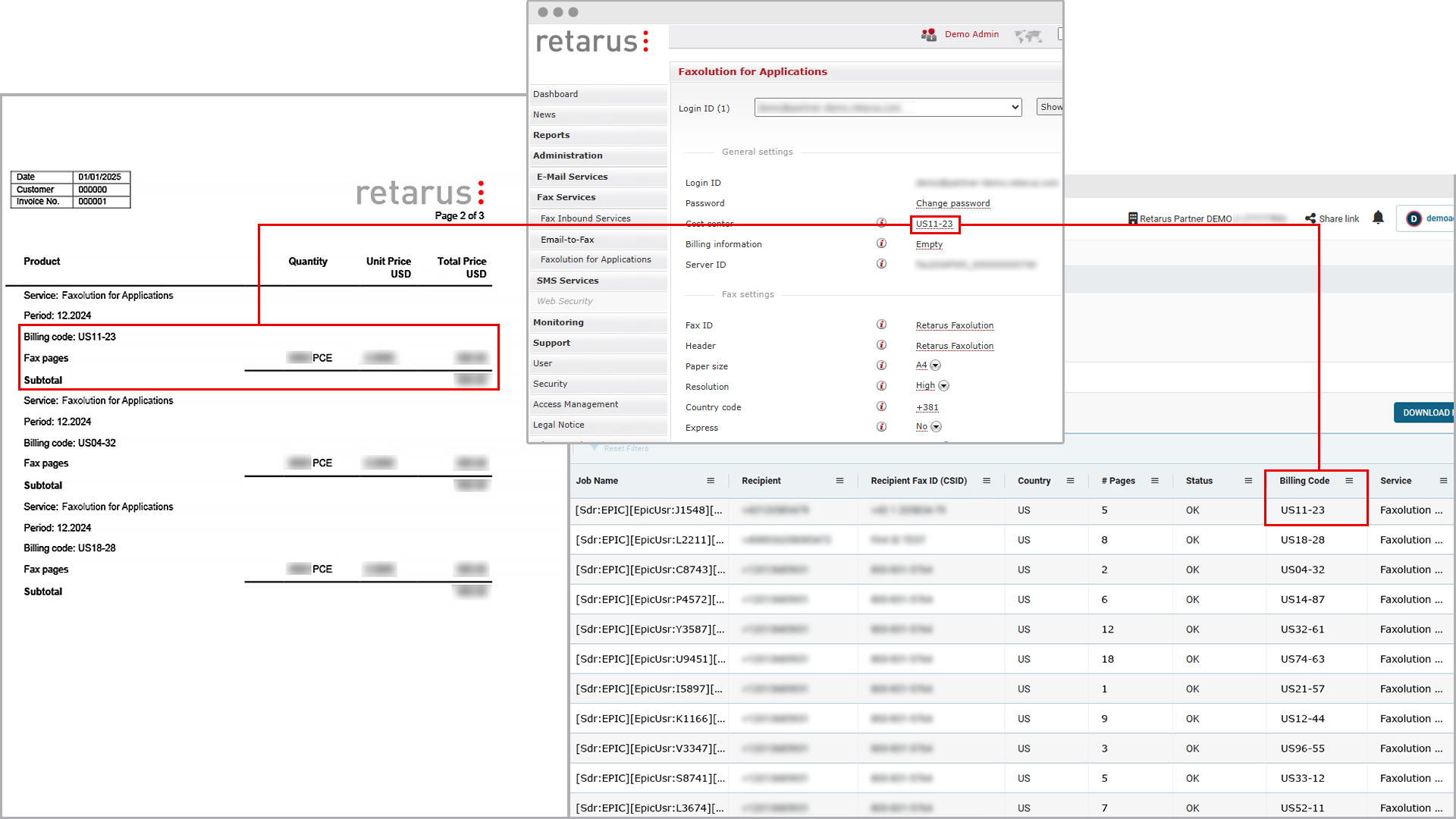Click the Billing information info icon

pos(881,243)
